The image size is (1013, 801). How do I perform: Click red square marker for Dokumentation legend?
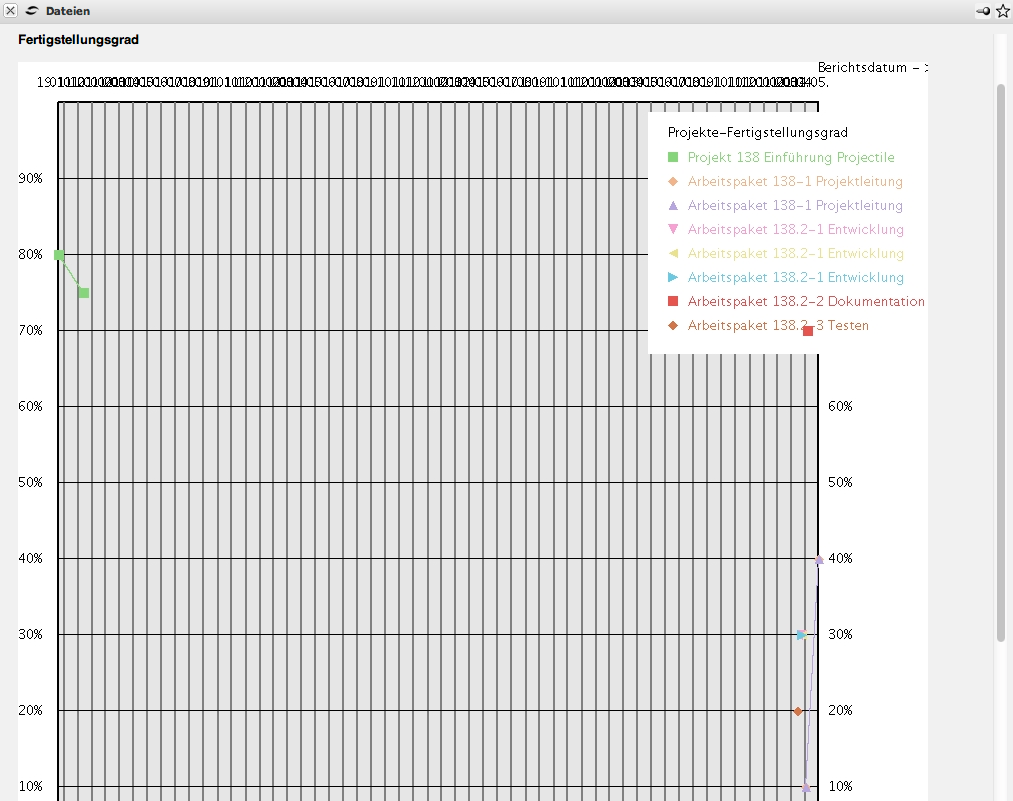[673, 301]
